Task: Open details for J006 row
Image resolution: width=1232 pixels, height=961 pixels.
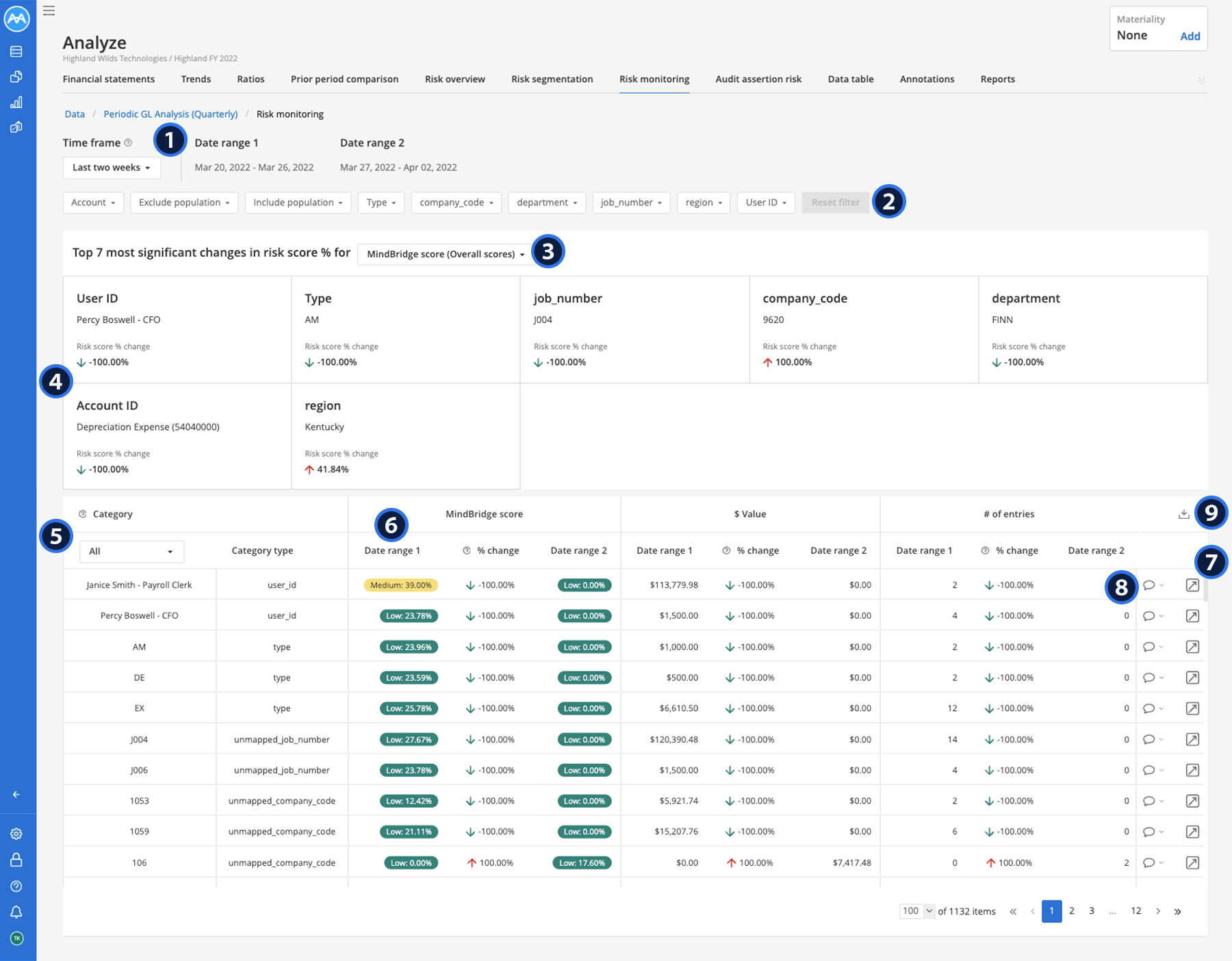Action: click(x=1192, y=770)
